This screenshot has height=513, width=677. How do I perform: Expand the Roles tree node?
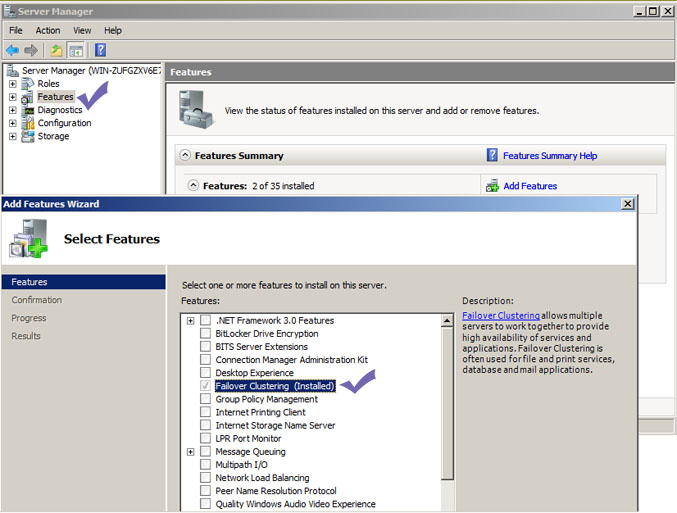13,84
